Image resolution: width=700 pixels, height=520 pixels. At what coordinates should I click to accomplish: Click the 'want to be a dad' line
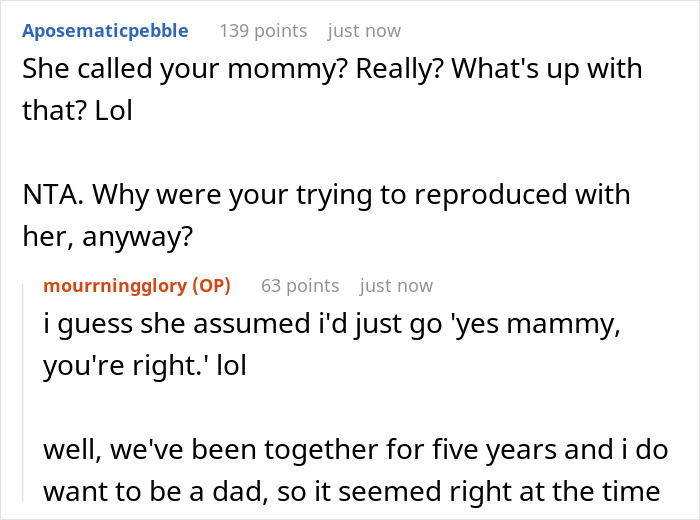(350, 490)
